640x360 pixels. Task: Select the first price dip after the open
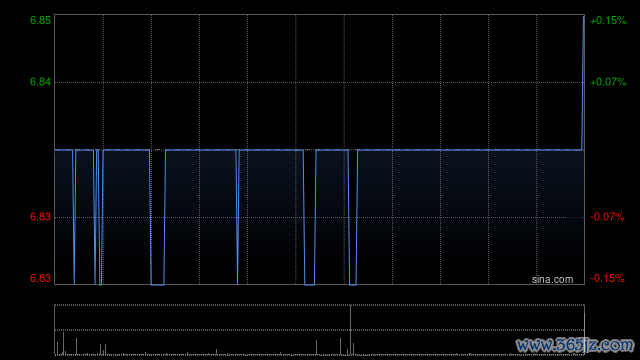coord(74,217)
